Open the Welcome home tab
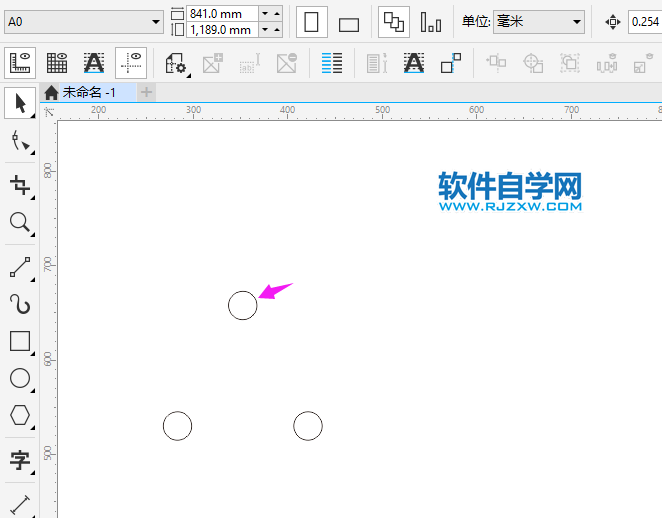 point(52,92)
